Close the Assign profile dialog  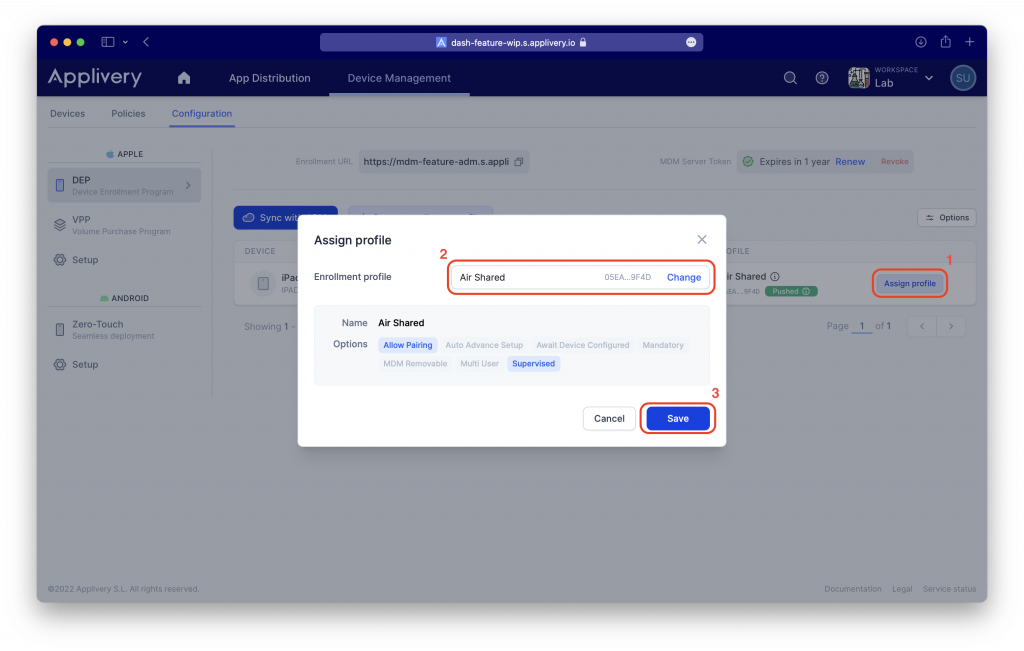click(701, 240)
